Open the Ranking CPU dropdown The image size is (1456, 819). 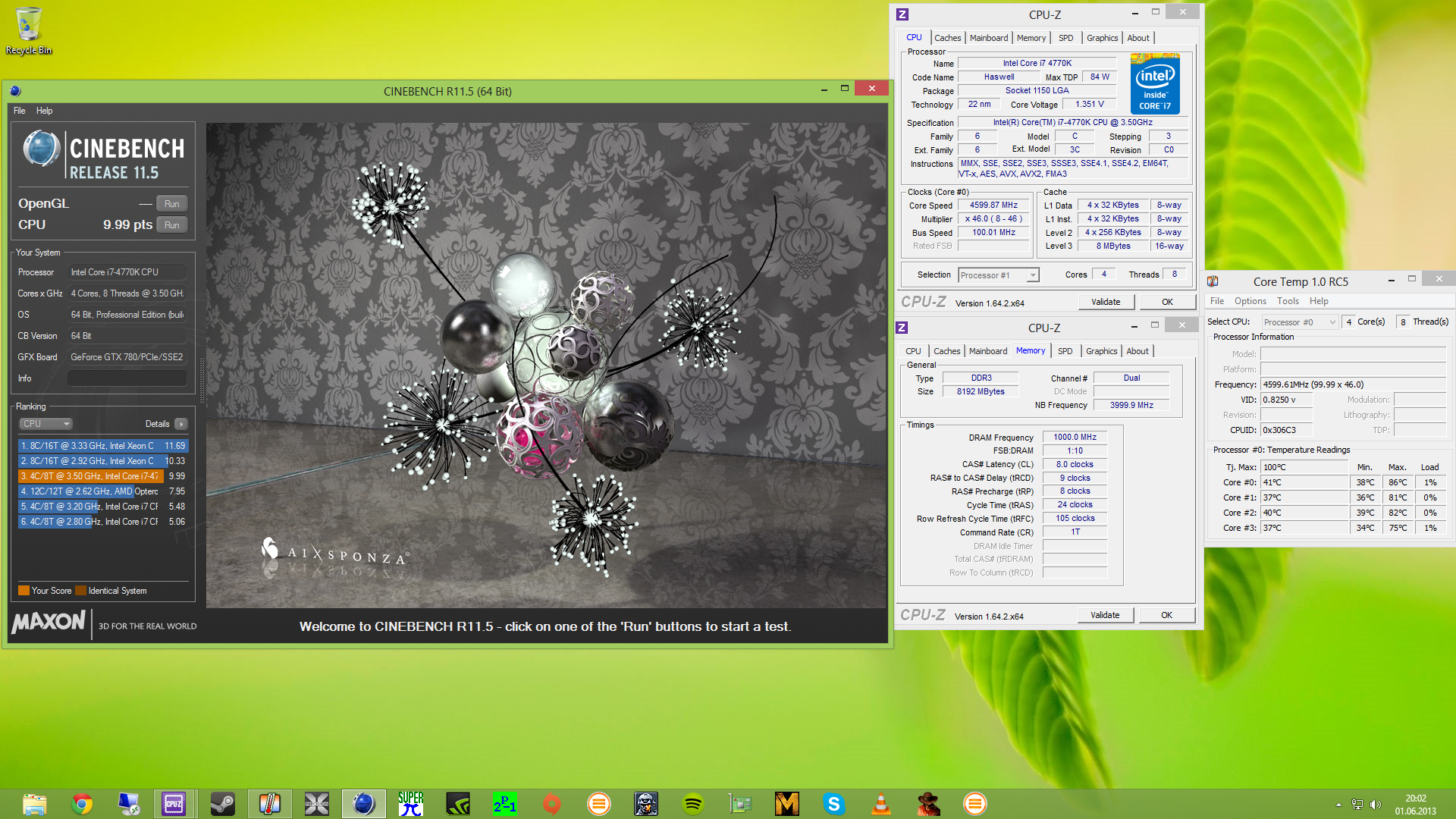click(45, 424)
